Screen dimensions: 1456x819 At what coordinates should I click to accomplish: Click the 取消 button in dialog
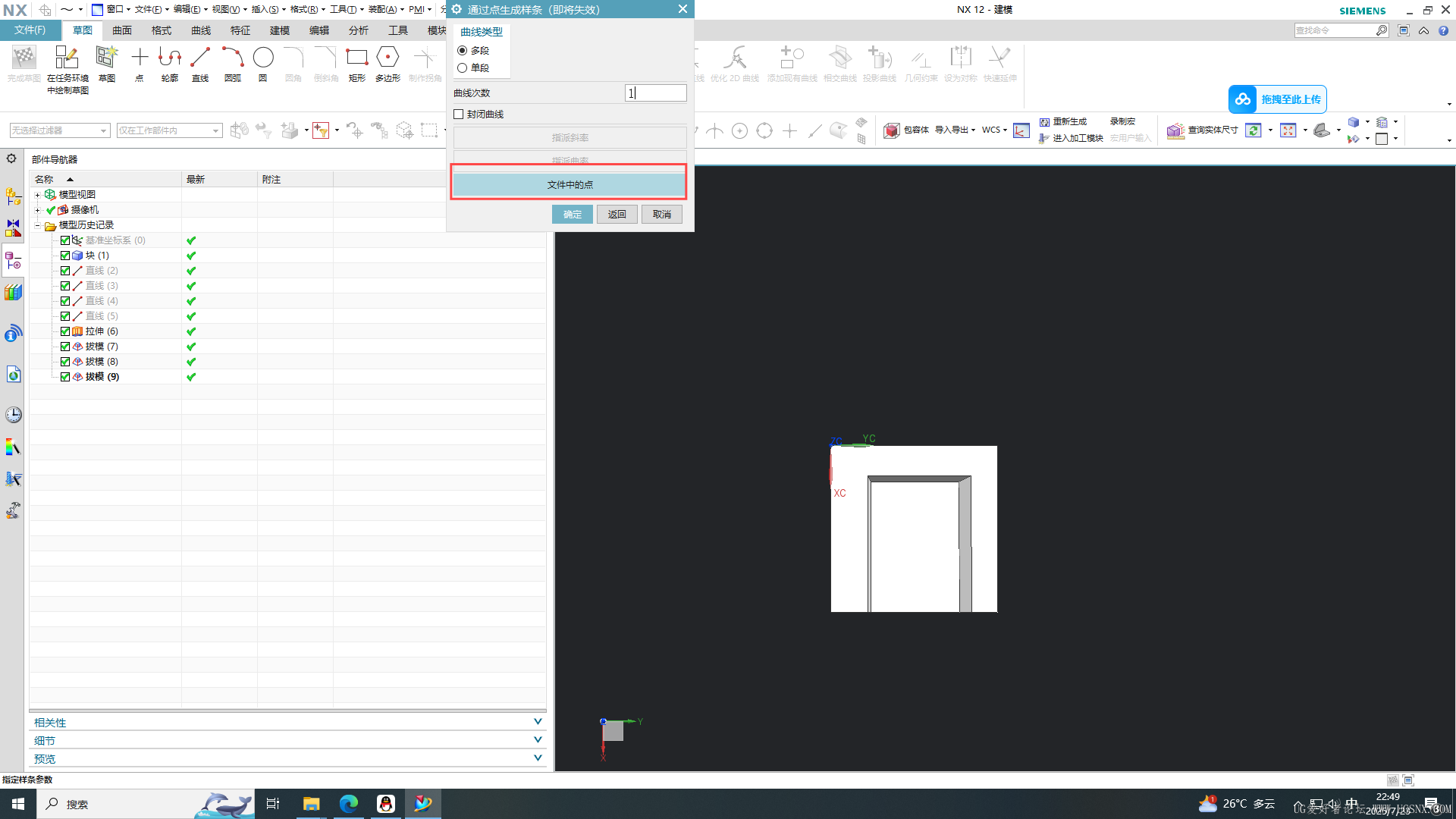[662, 215]
